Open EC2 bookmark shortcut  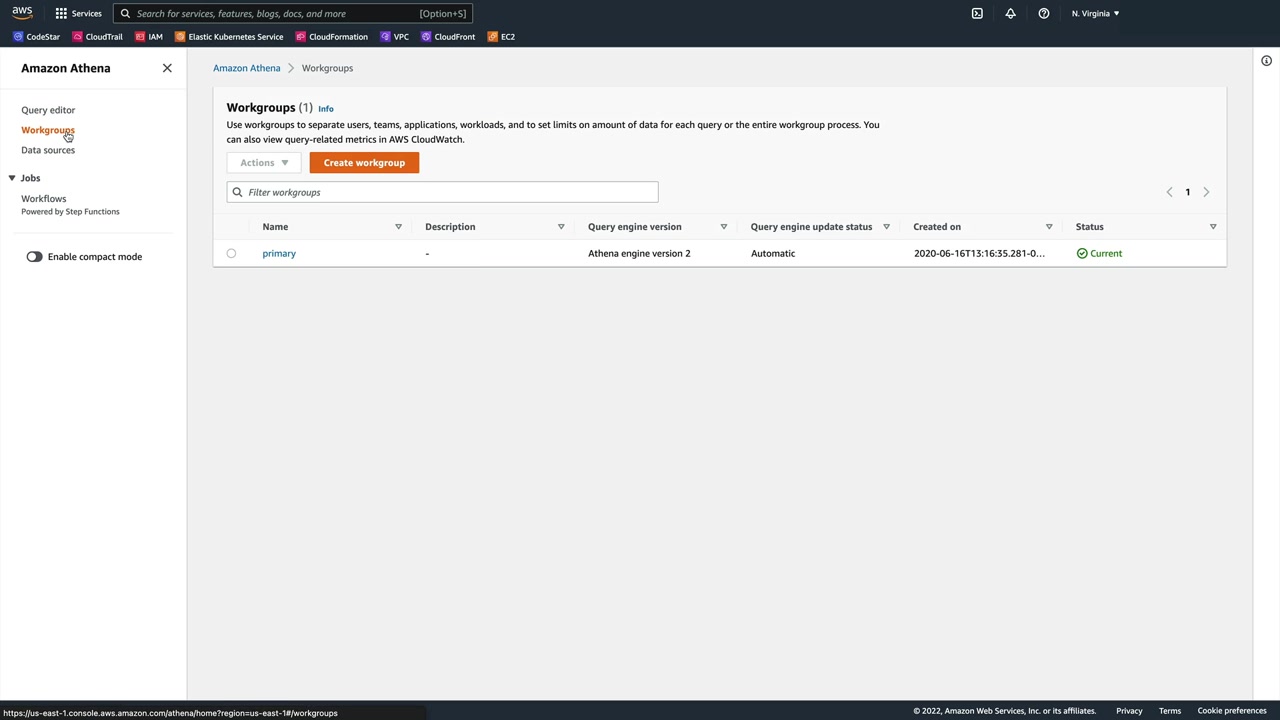tap(501, 37)
